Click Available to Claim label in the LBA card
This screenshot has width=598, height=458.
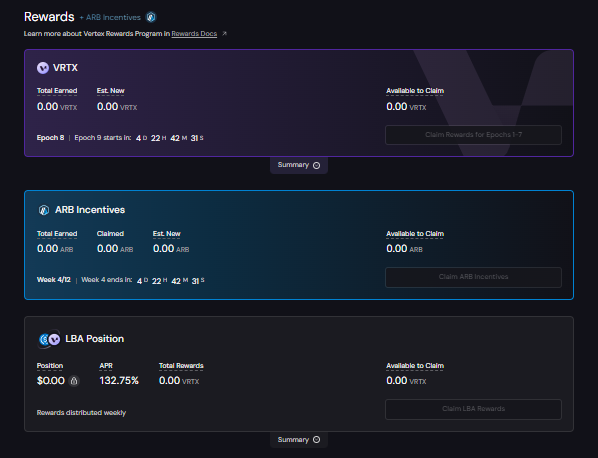(415, 366)
